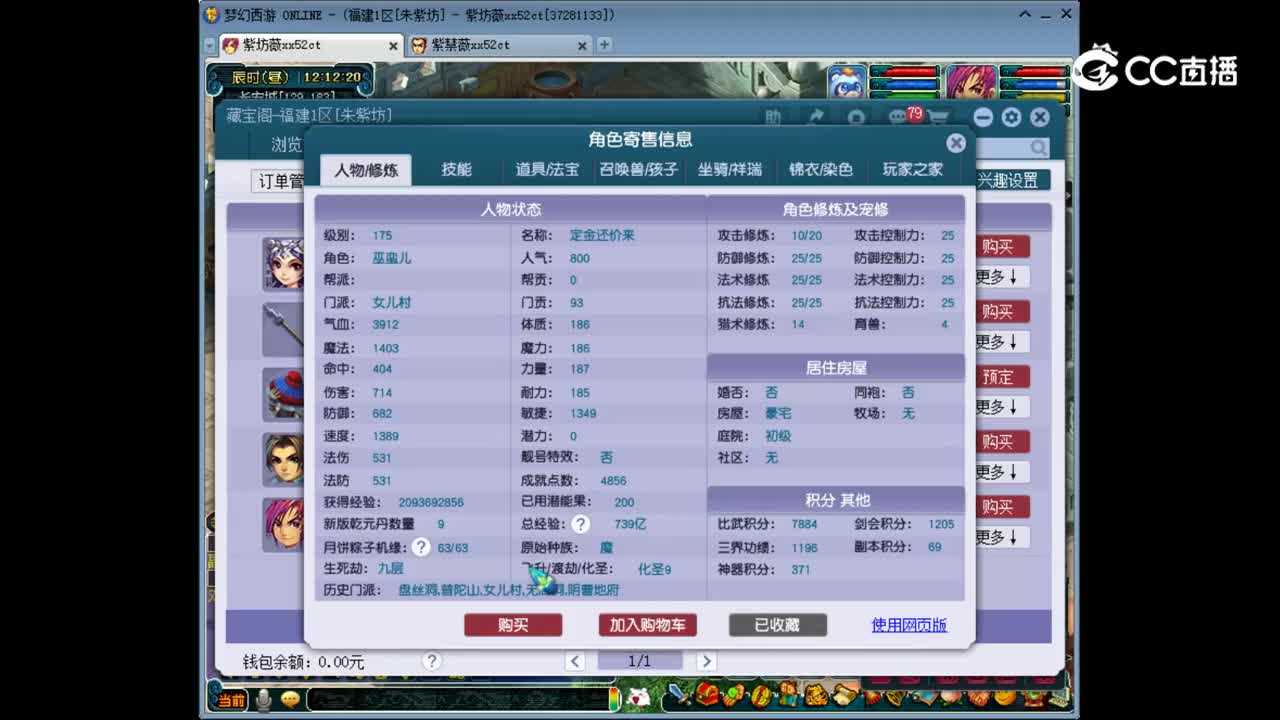Open the tab list dropdown arrow left of tabs
The height and width of the screenshot is (720, 1280).
tap(209, 46)
